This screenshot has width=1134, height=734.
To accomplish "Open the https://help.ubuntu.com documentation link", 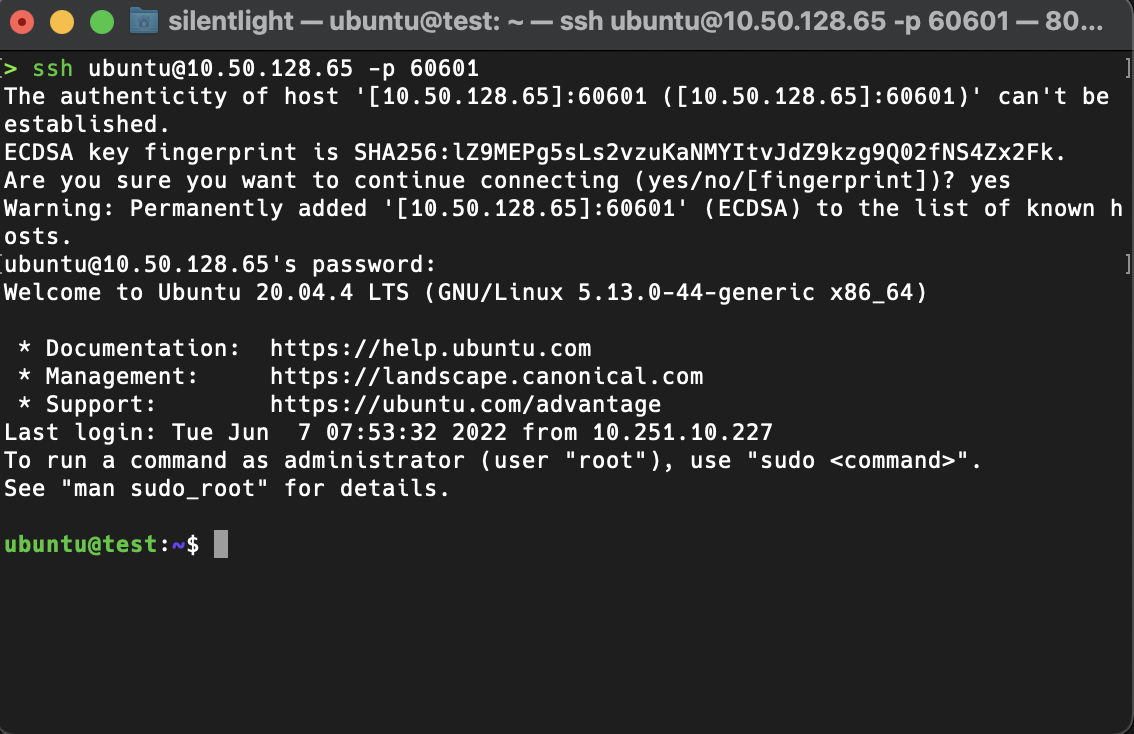I will pyautogui.click(x=430, y=348).
